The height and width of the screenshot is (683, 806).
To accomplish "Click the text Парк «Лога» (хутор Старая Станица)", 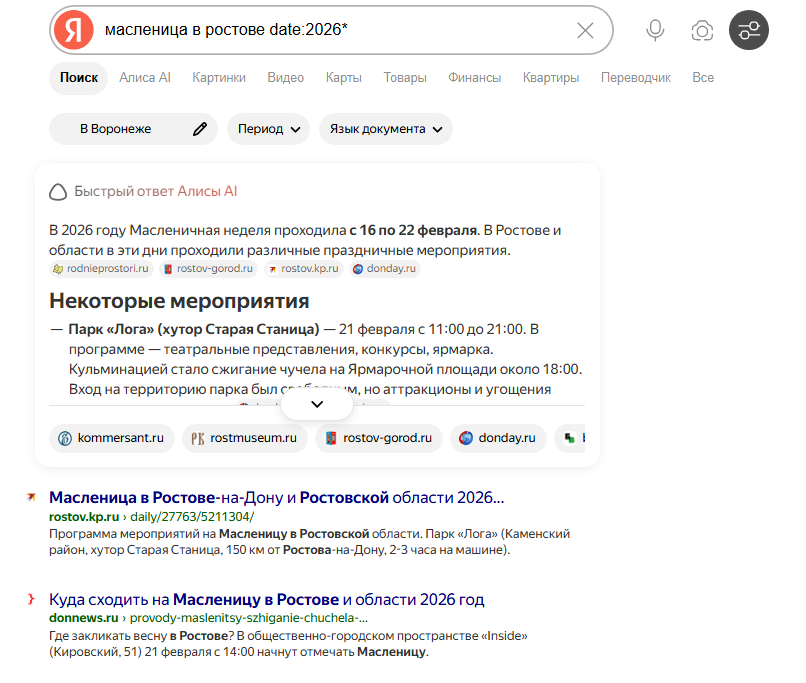I will coord(194,329).
